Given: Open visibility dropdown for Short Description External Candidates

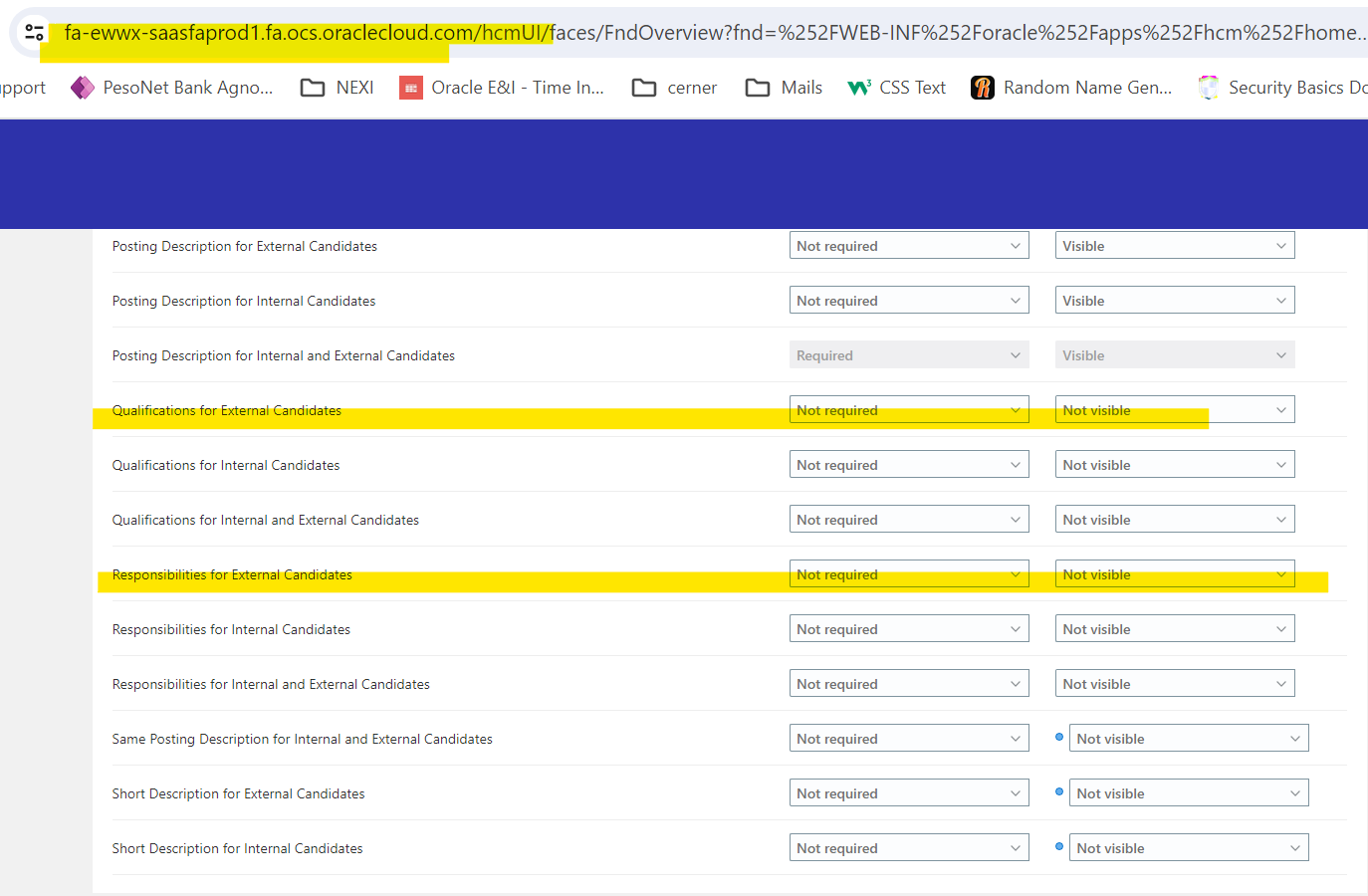Looking at the screenshot, I should click(1189, 793).
